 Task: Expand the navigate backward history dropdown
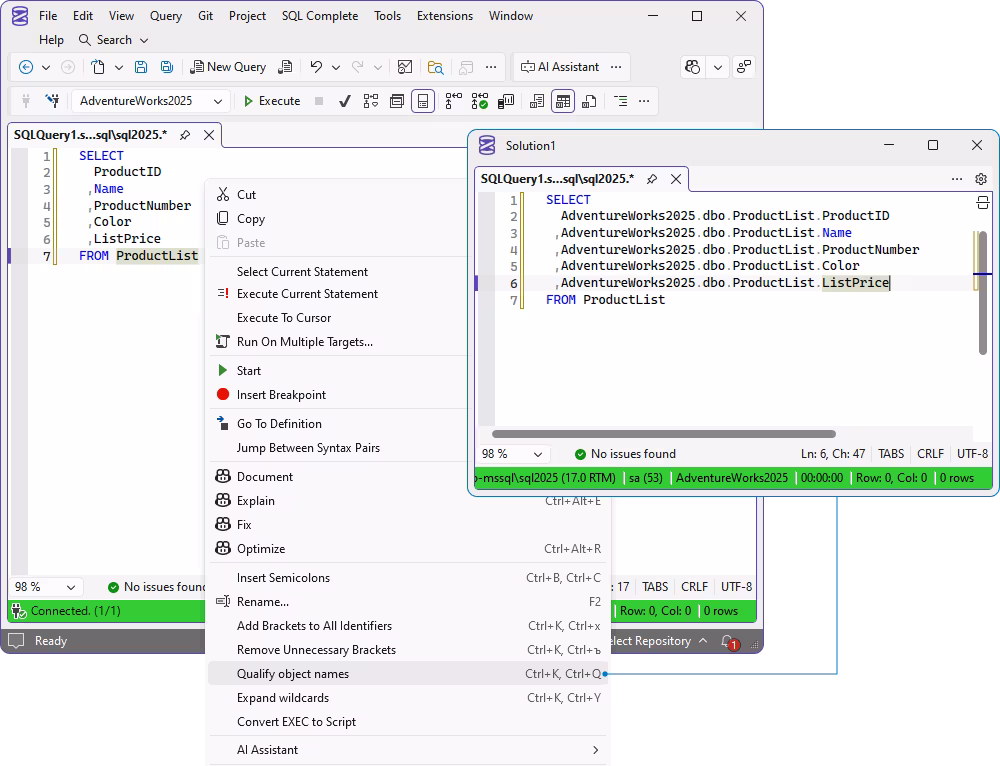point(46,67)
